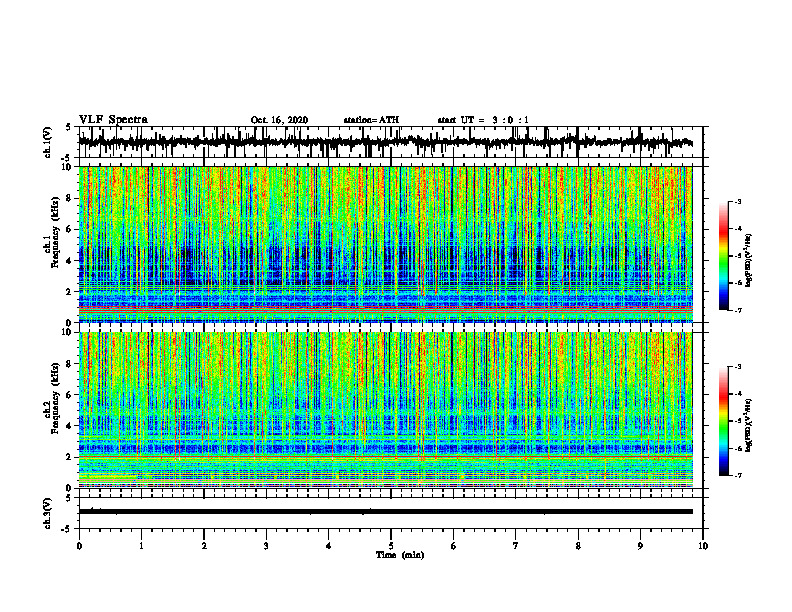The height and width of the screenshot is (612, 792).
Task: Click the time axis tick label "6"
Action: 454,546
